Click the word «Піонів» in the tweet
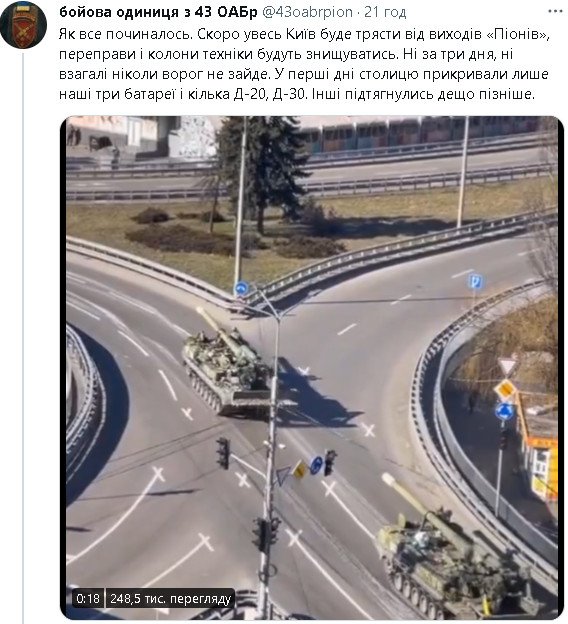This screenshot has height=624, width=568. click(x=517, y=34)
